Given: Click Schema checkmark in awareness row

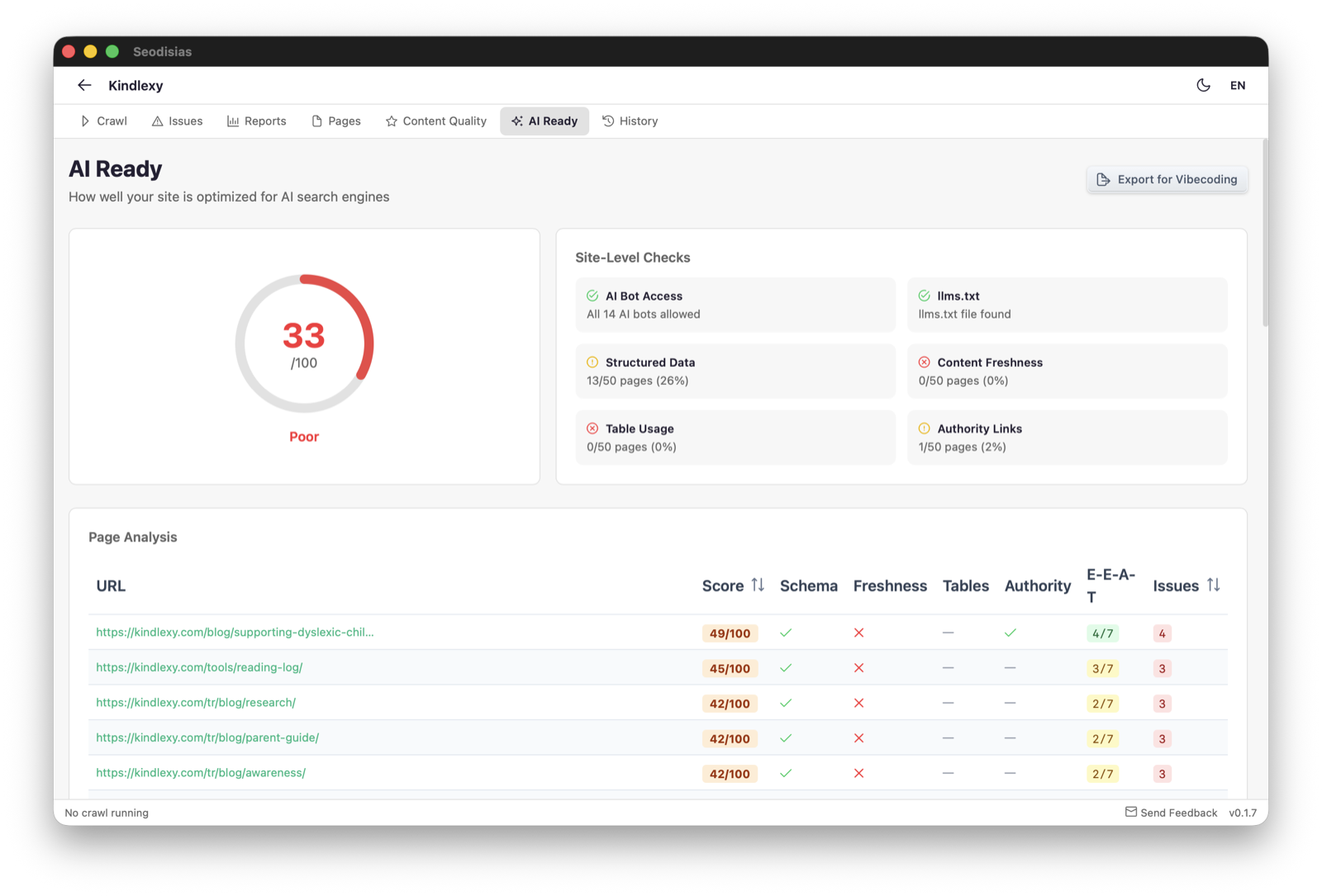Looking at the screenshot, I should 786,773.
